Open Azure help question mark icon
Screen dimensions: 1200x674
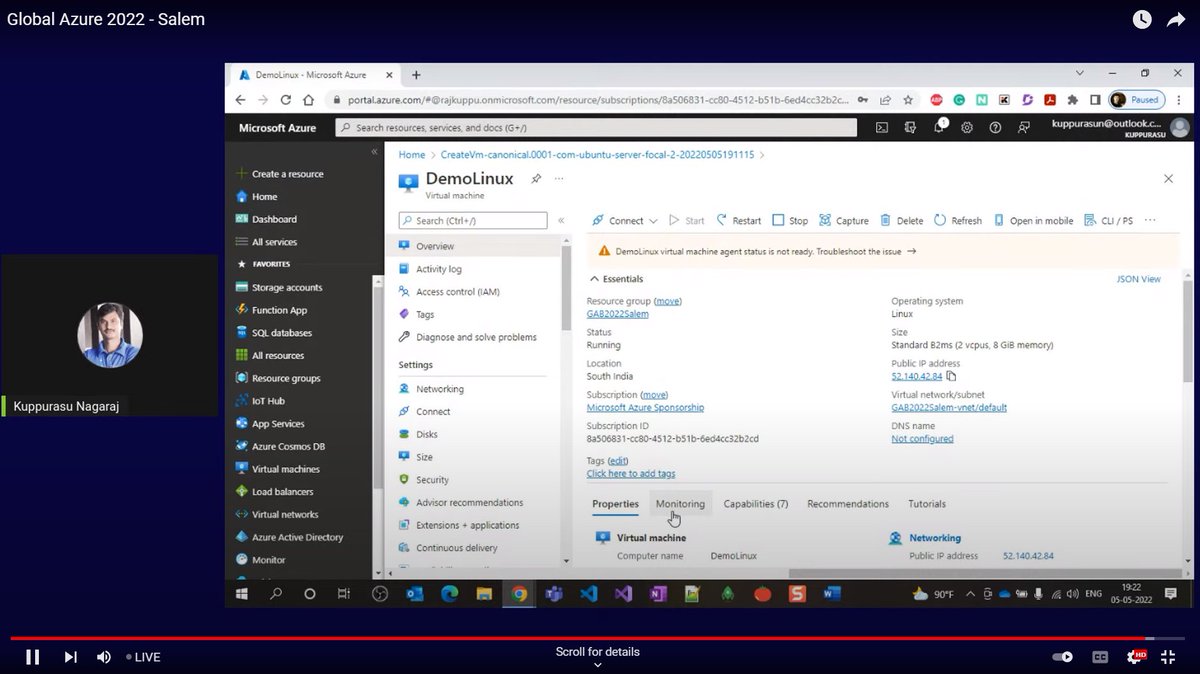(x=995, y=128)
